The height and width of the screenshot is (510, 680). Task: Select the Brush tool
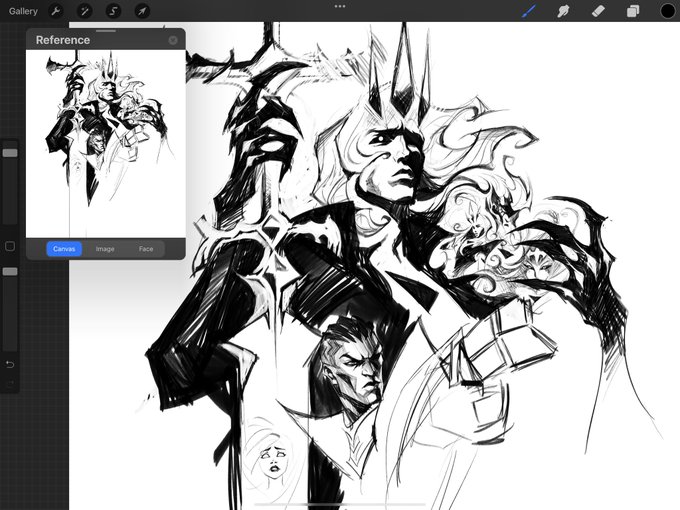529,11
